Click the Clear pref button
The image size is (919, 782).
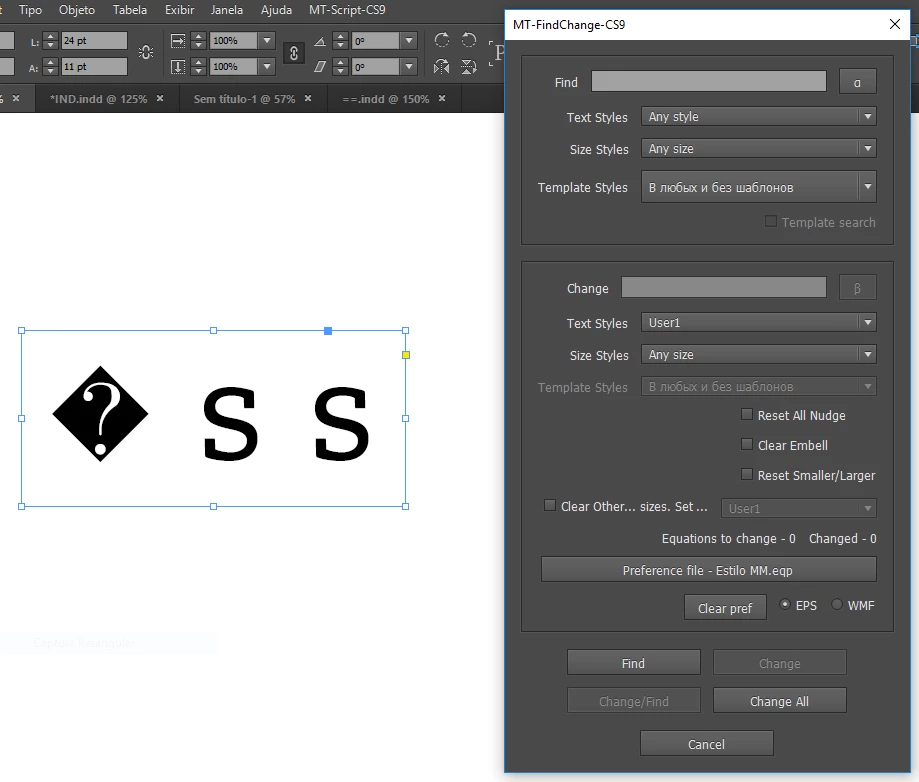tap(725, 607)
